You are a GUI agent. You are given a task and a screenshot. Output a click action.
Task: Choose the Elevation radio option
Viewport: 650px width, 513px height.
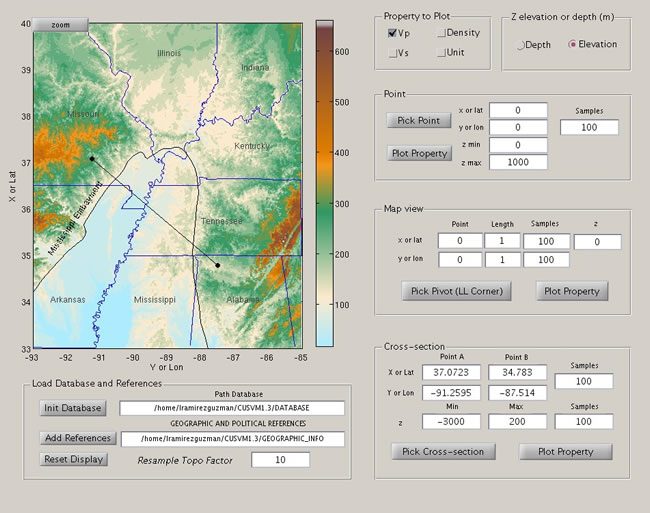[573, 44]
